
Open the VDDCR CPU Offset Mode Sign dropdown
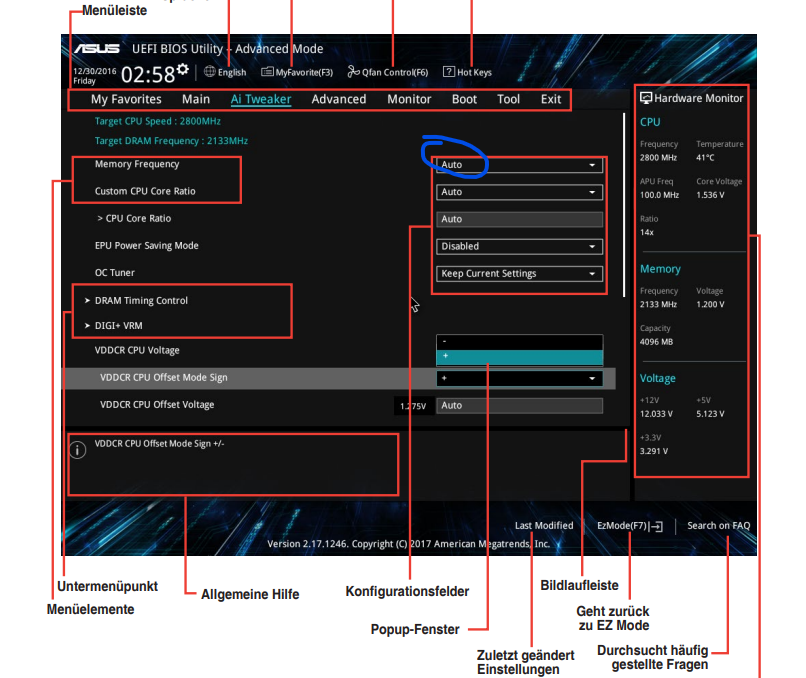[519, 378]
